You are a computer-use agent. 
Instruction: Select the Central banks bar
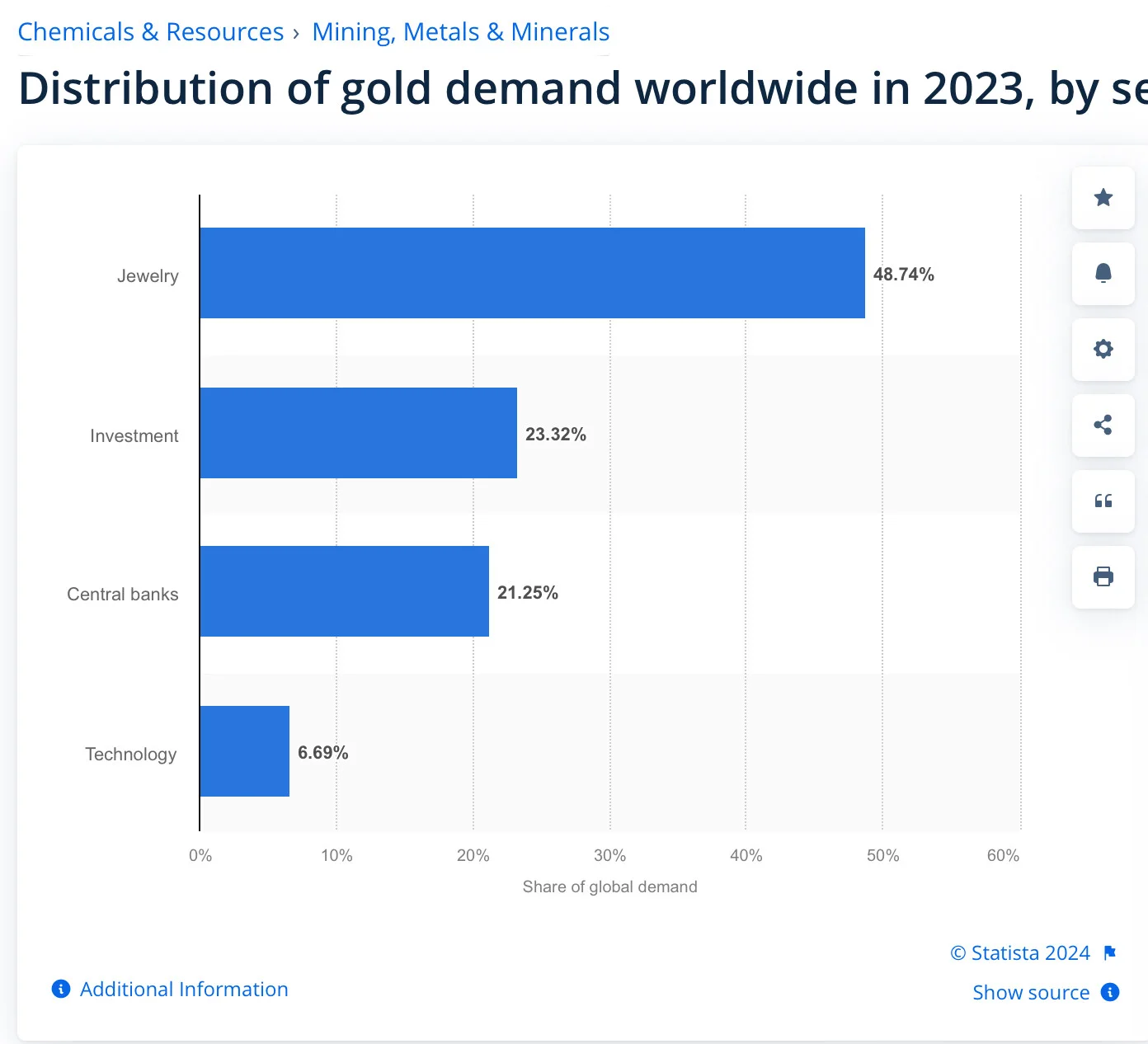[x=345, y=591]
